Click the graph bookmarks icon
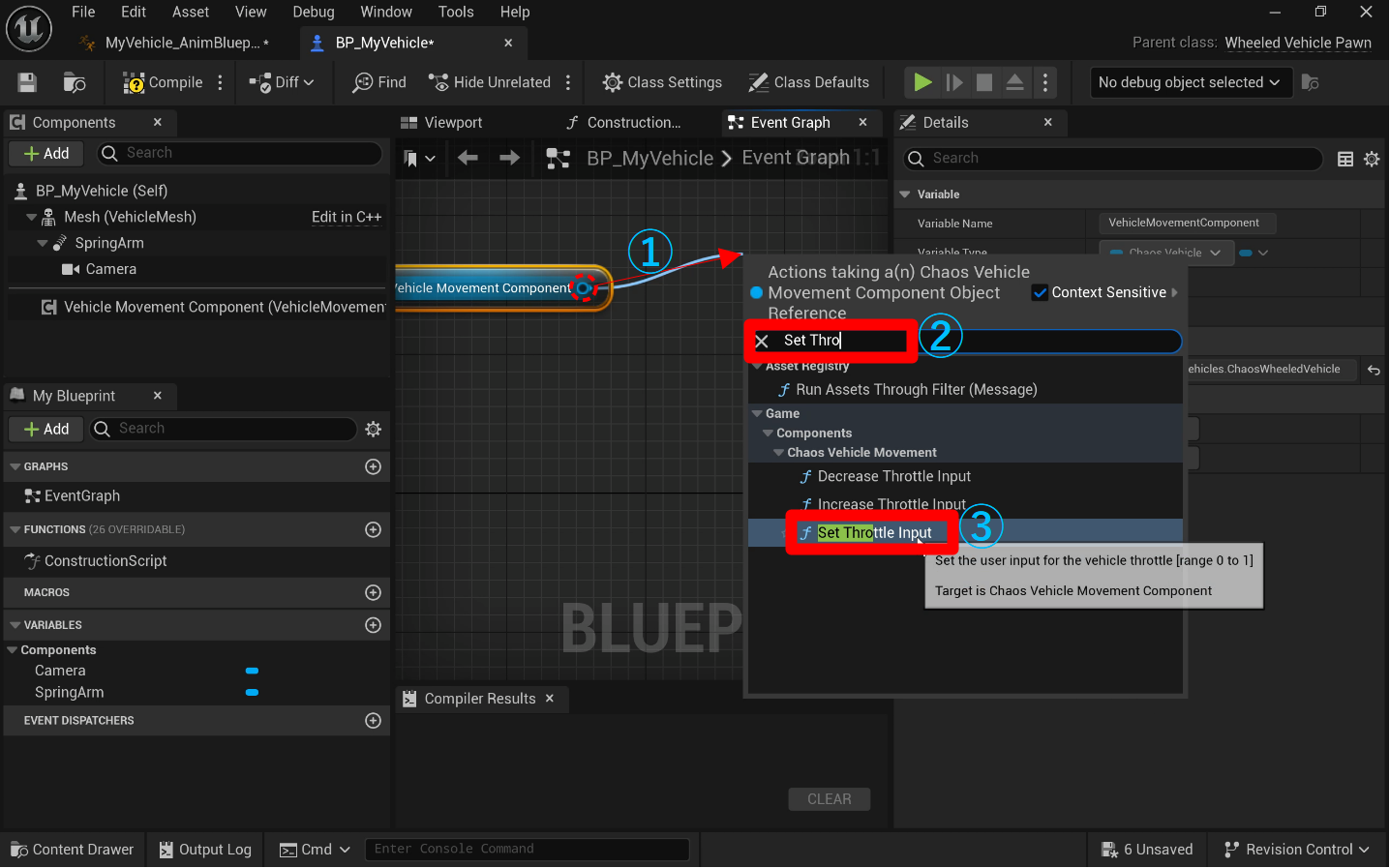 tap(411, 159)
